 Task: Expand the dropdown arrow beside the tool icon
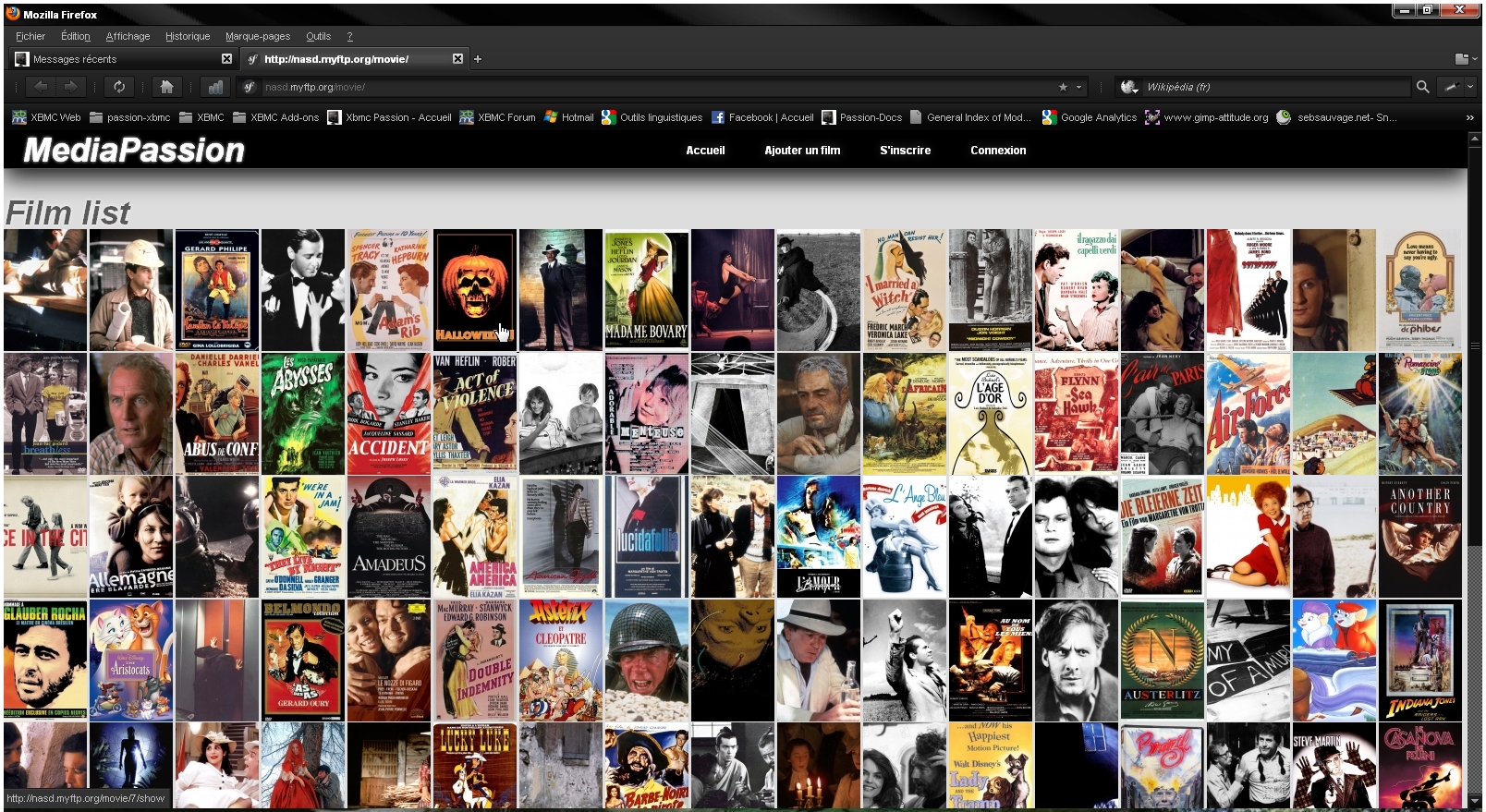[x=1469, y=87]
